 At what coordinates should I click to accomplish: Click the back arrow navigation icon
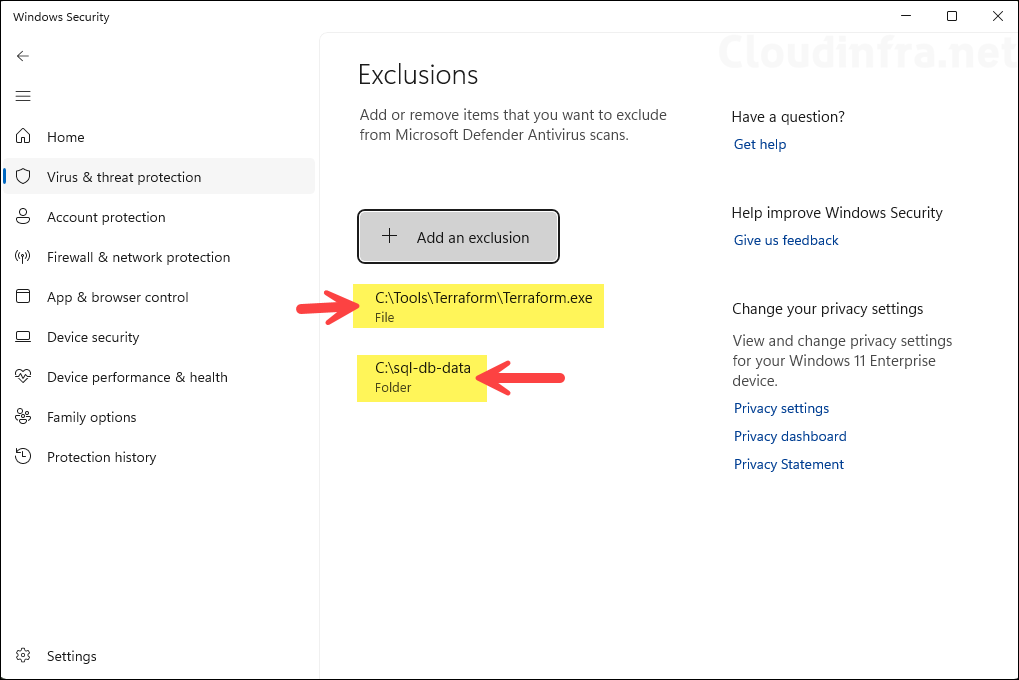(x=22, y=56)
